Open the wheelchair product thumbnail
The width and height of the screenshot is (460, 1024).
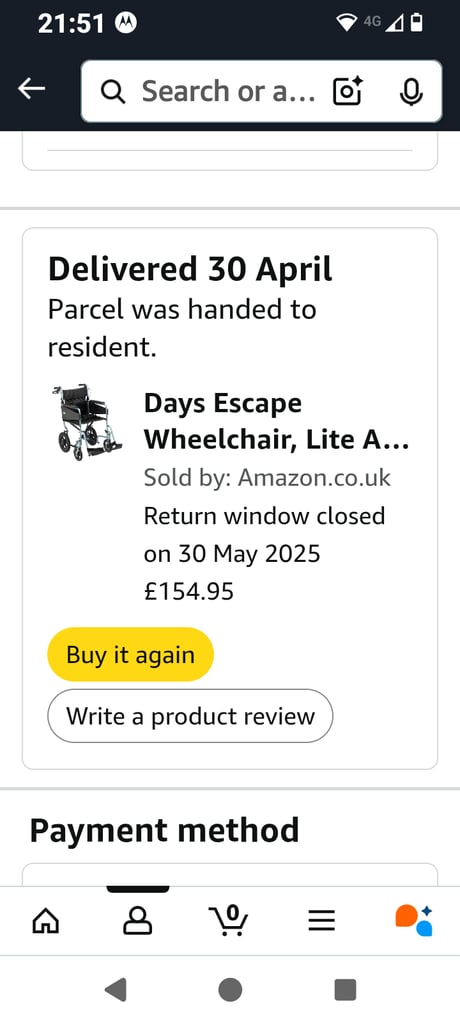point(86,422)
